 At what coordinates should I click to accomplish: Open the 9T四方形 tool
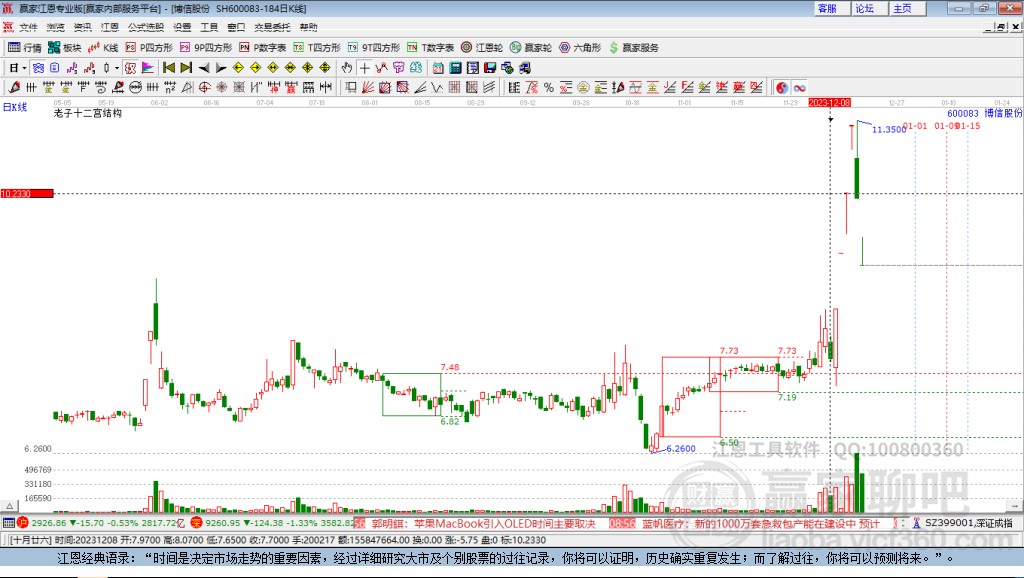(374, 48)
